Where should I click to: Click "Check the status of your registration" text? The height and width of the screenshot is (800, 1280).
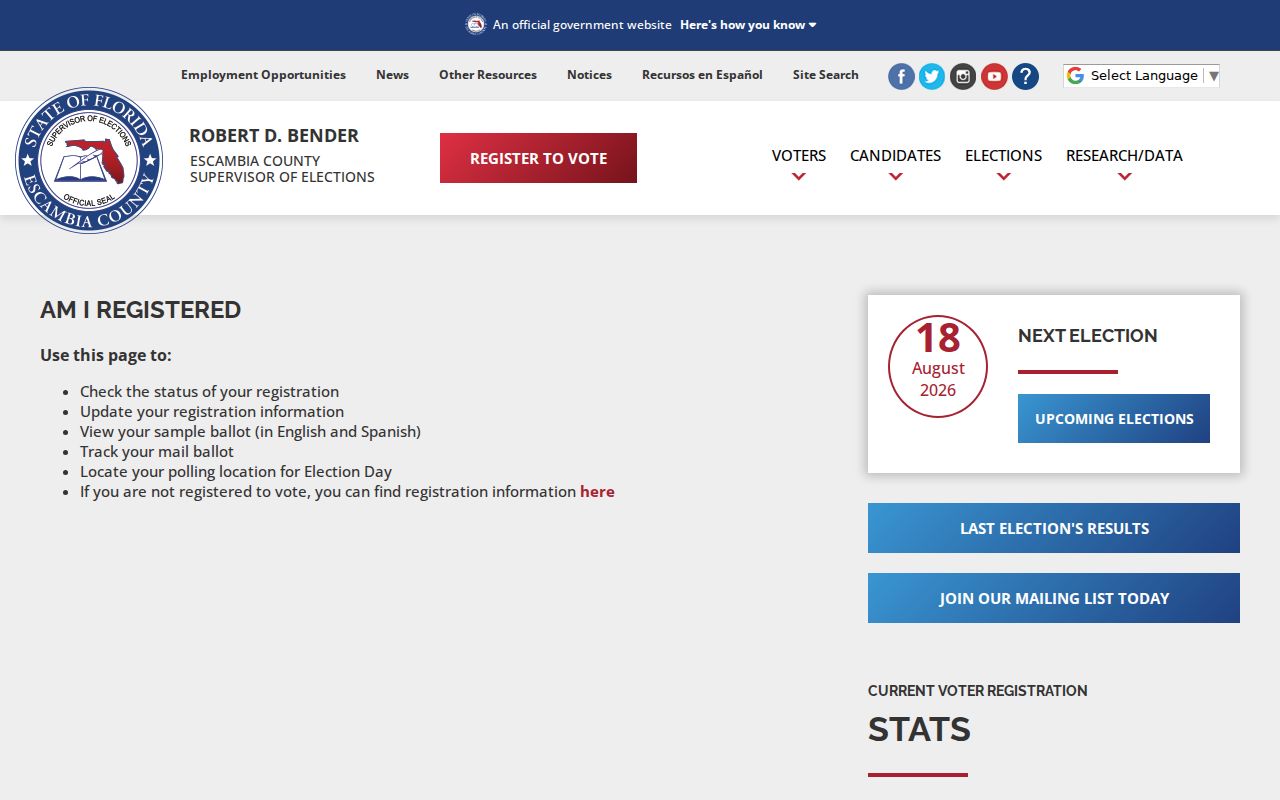[x=209, y=392]
